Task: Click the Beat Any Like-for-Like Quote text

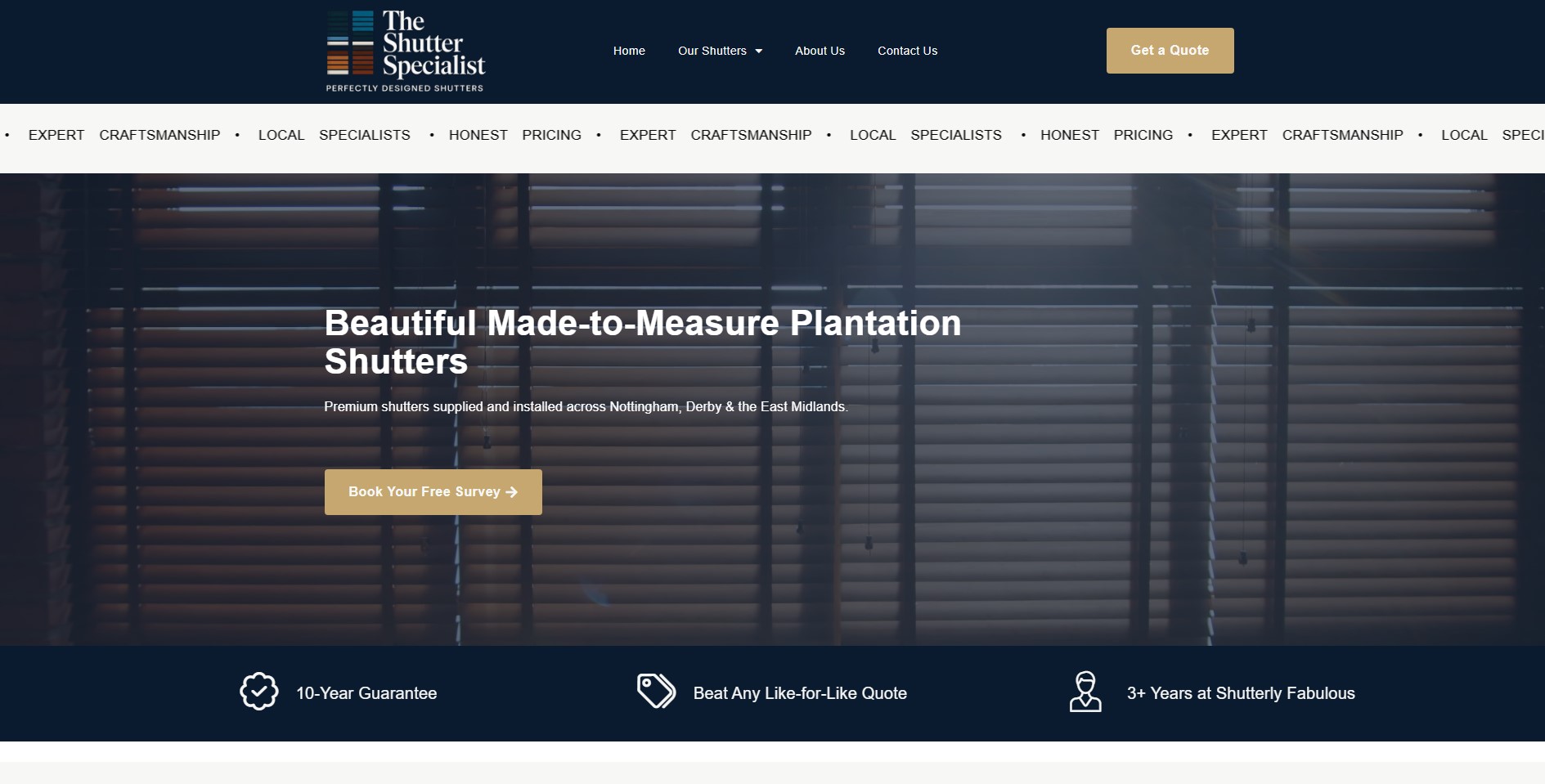Action: 800,693
